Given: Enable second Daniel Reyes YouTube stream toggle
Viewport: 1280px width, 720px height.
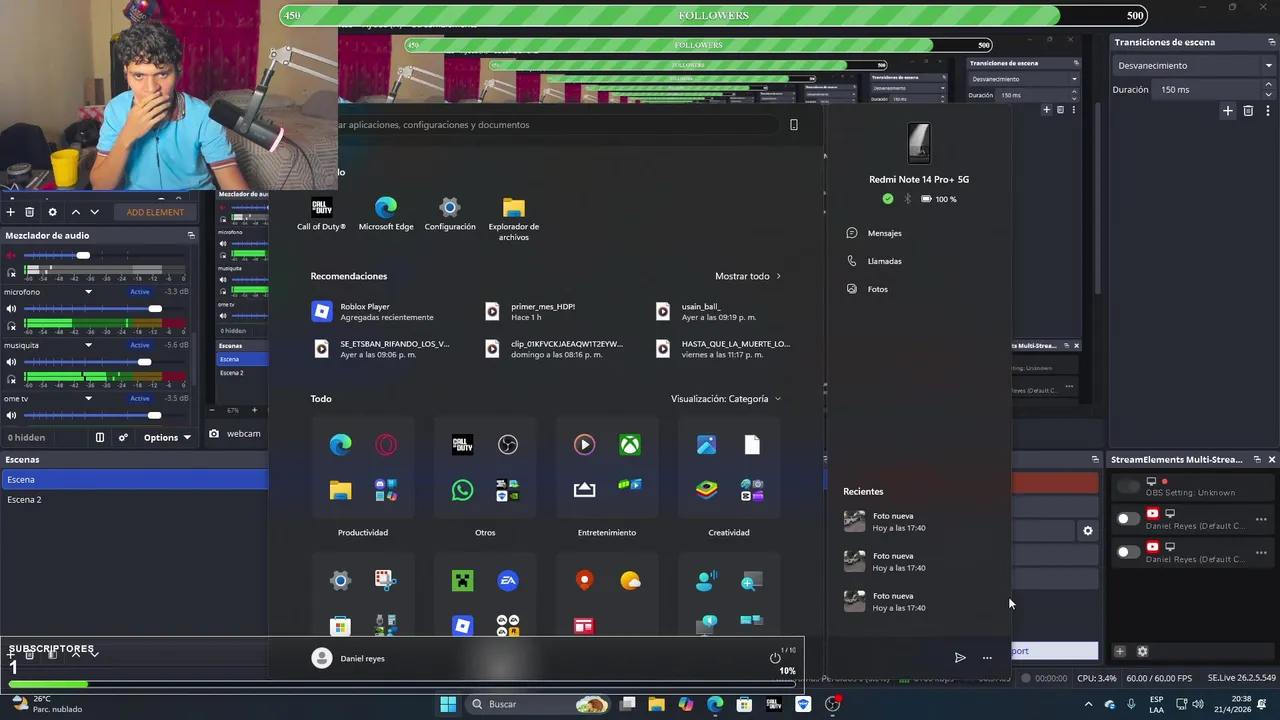Looking at the screenshot, I should tap(1128, 552).
